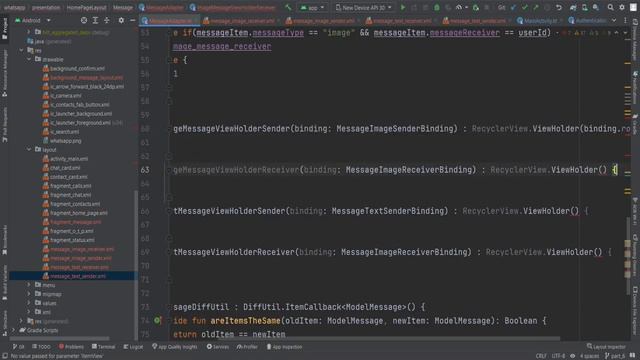Image resolution: width=640 pixels, height=360 pixels.
Task: Open the App Inspection tool window
Action: click(284, 347)
